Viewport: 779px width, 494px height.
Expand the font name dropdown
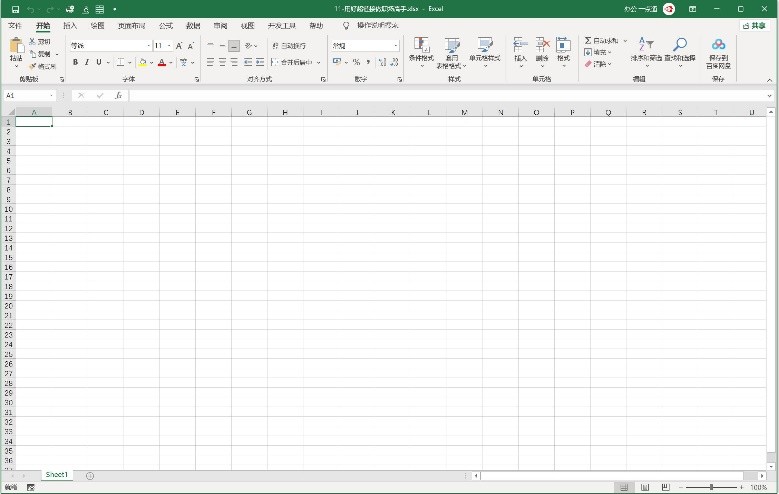click(x=149, y=46)
